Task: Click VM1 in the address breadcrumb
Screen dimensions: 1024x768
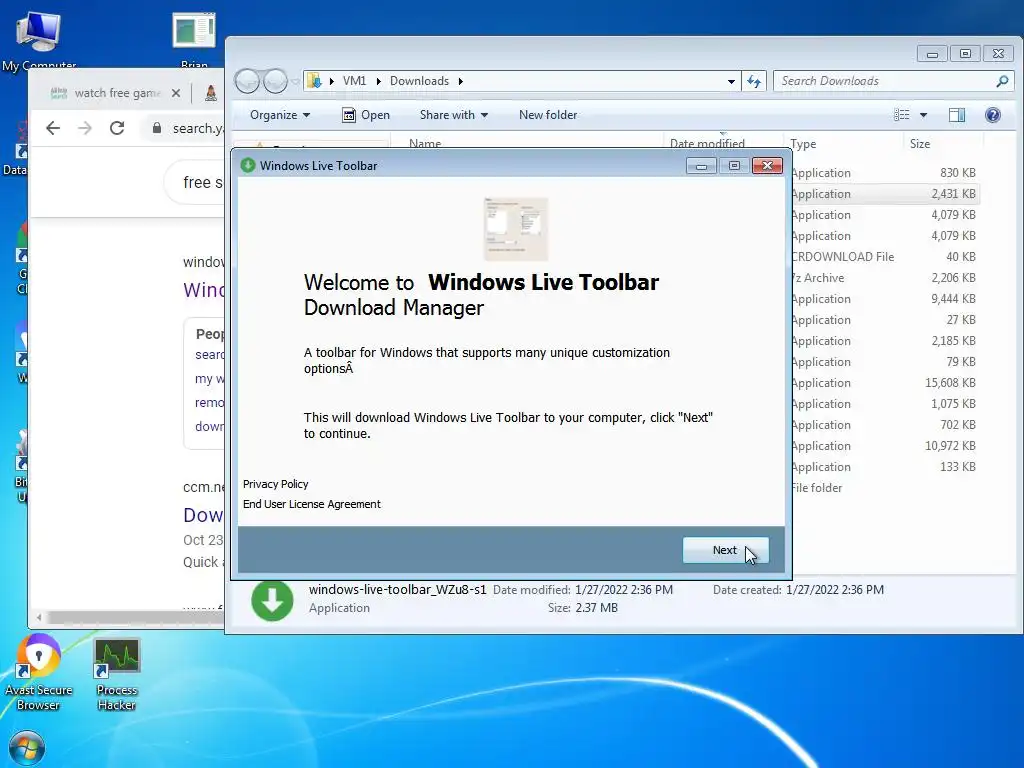Action: click(354, 81)
